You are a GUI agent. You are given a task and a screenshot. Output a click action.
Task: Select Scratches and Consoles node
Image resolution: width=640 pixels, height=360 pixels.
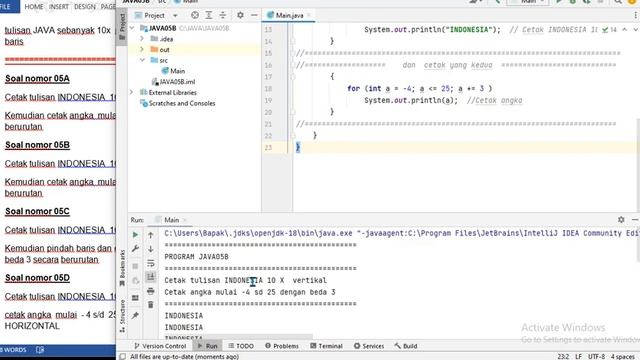pyautogui.click(x=178, y=103)
